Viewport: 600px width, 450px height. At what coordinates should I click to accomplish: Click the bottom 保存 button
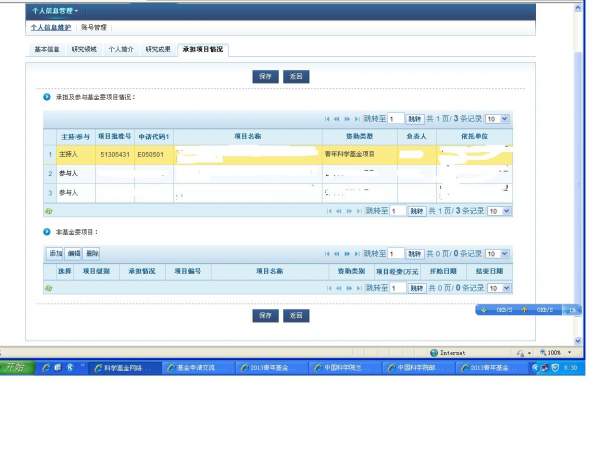point(265,316)
